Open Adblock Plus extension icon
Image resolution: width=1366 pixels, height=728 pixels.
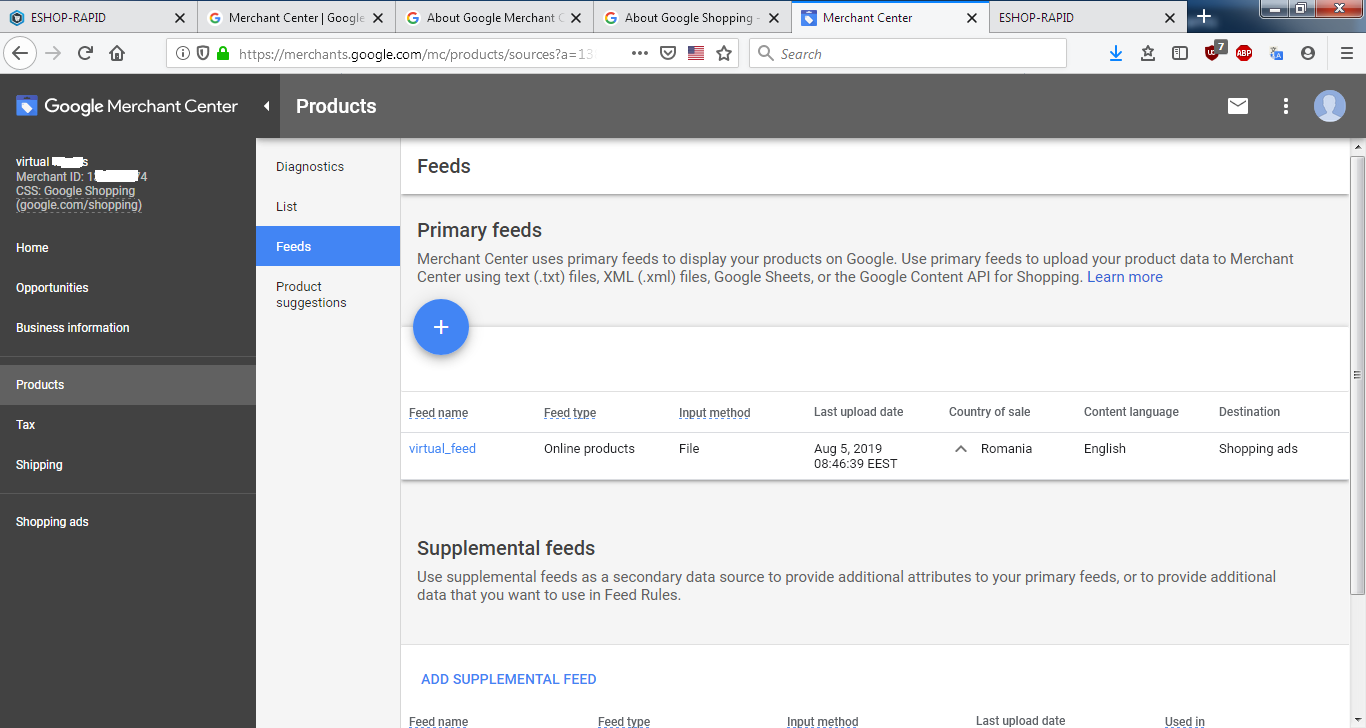coord(1244,53)
